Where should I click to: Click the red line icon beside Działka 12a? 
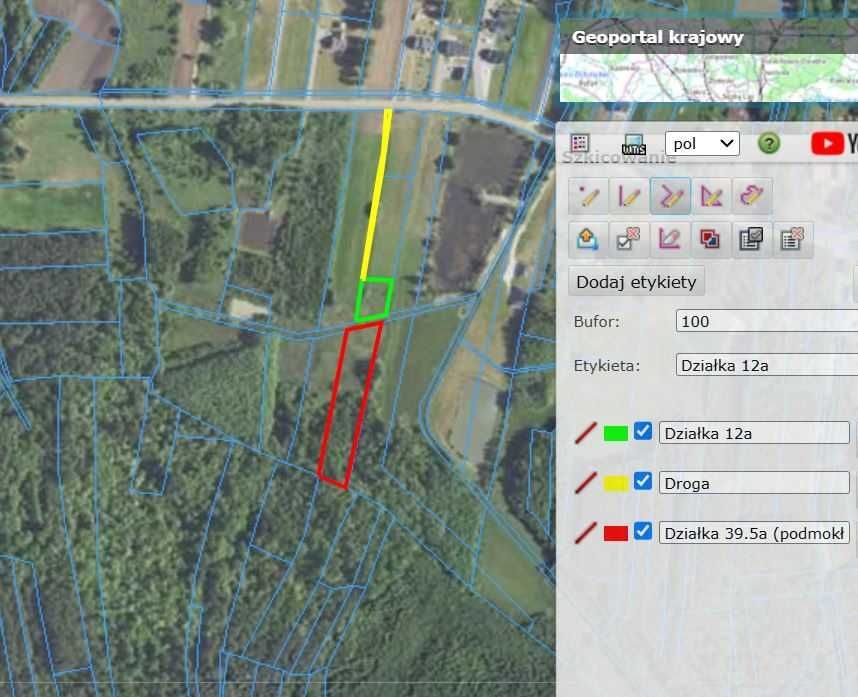586,433
